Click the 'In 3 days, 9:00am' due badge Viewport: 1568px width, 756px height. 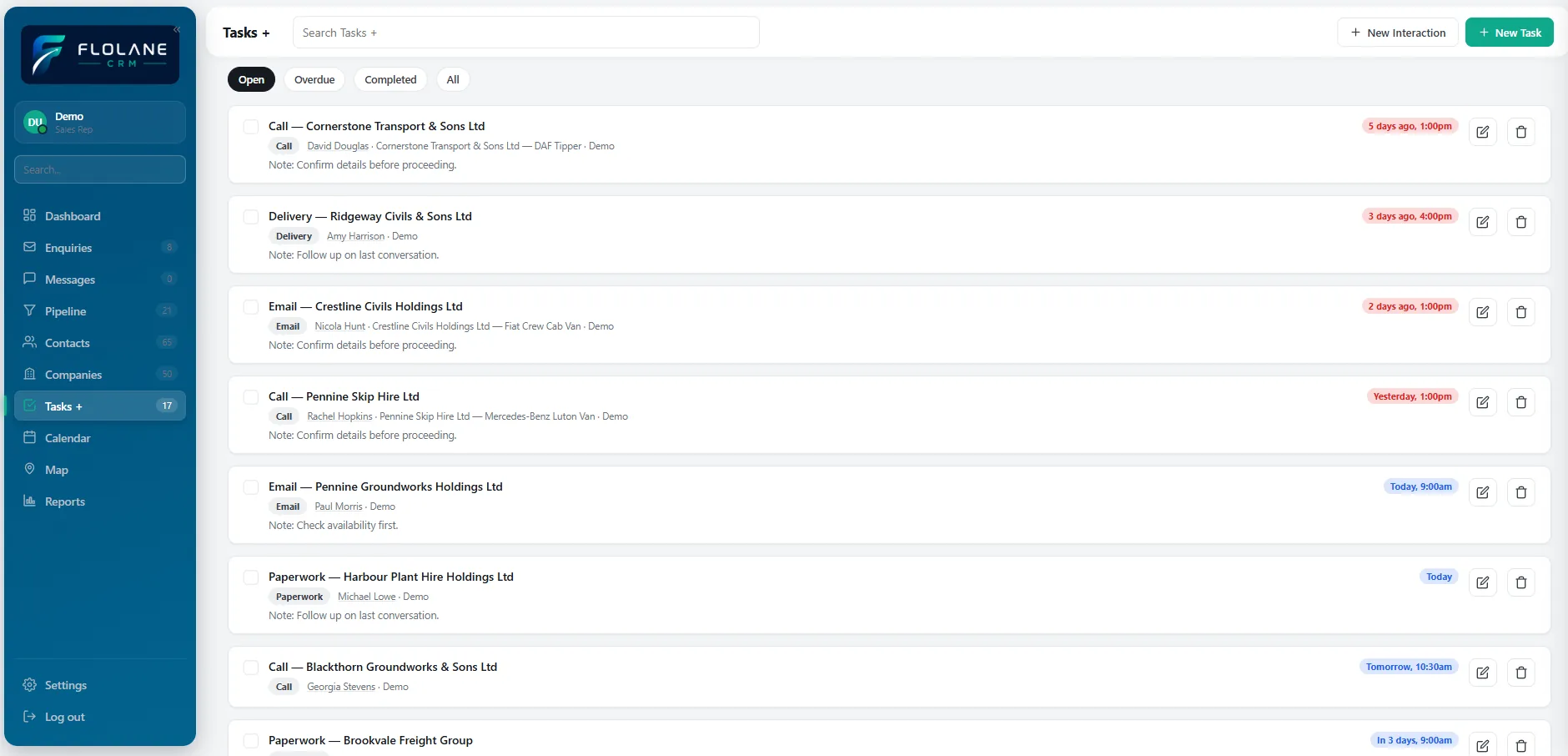(1414, 741)
